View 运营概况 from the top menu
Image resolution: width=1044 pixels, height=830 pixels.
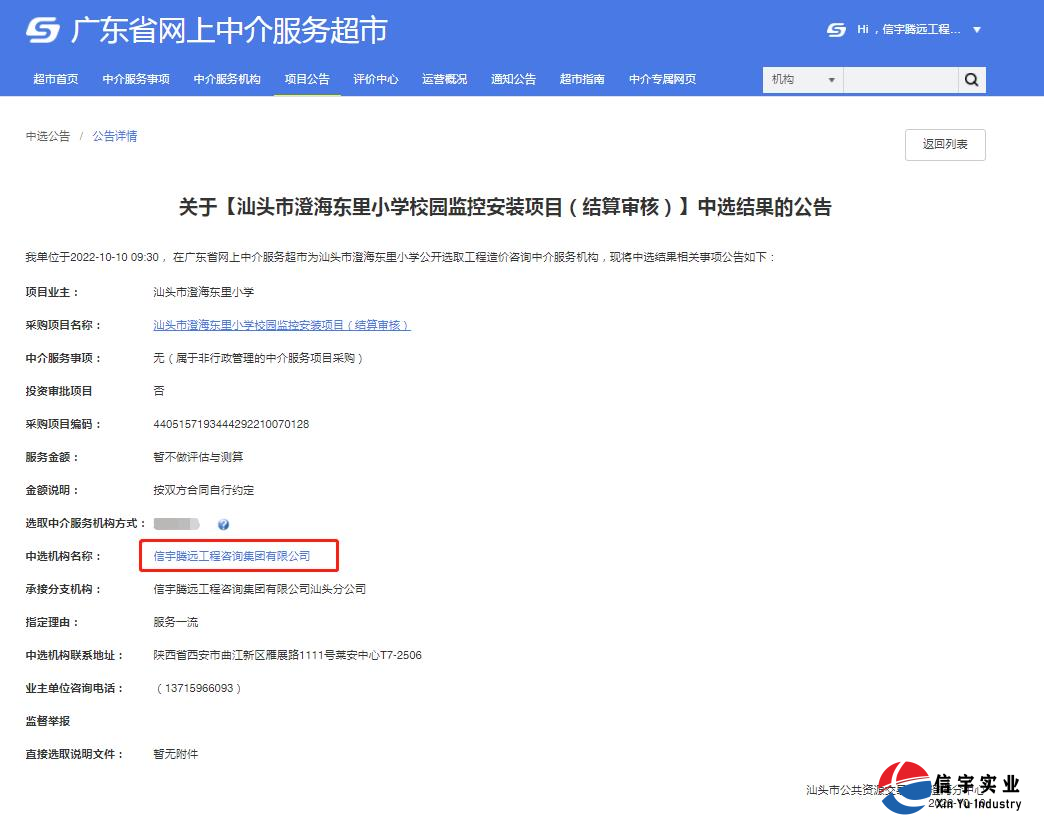pos(443,79)
